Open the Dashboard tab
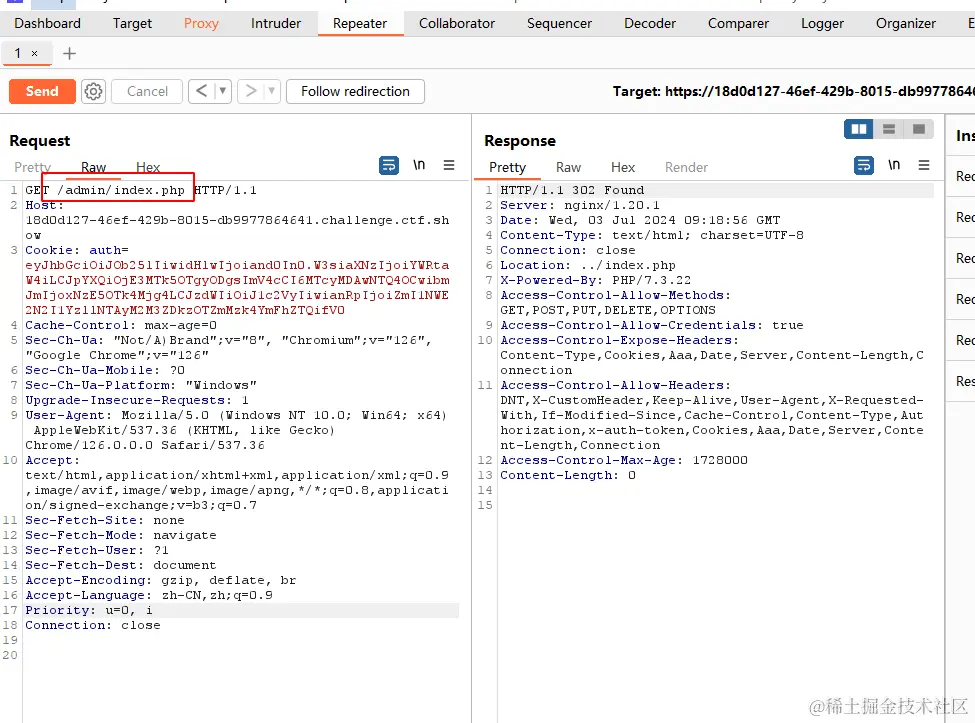The width and height of the screenshot is (975, 723). click(47, 24)
